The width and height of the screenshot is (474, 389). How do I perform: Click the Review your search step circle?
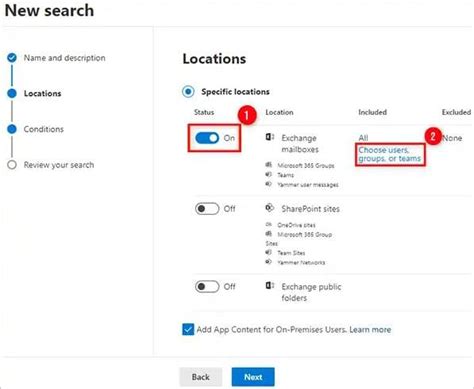coord(12,165)
